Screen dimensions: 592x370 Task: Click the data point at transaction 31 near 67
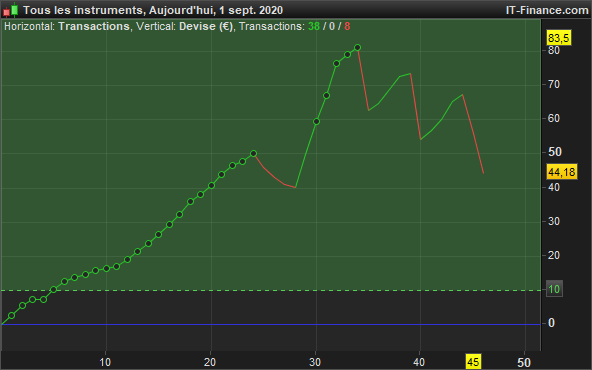[327, 96]
